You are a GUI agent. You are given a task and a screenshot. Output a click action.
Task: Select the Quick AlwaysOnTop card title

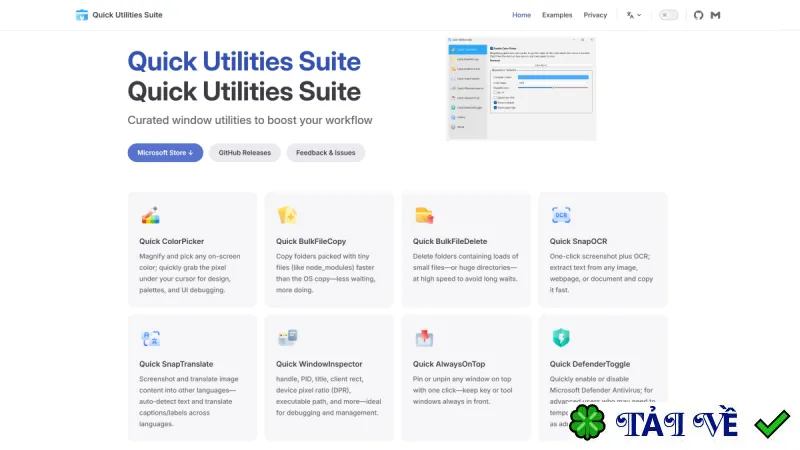(x=449, y=364)
